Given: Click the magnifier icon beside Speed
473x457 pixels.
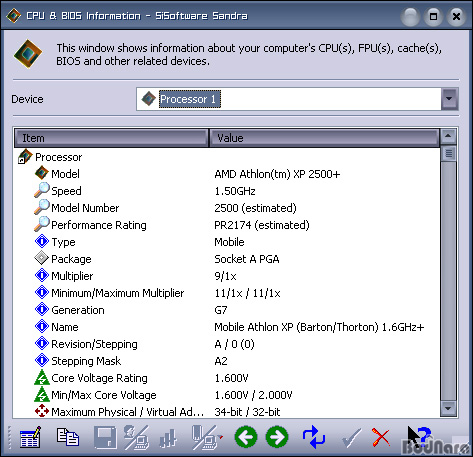Looking at the screenshot, I should tap(42, 190).
